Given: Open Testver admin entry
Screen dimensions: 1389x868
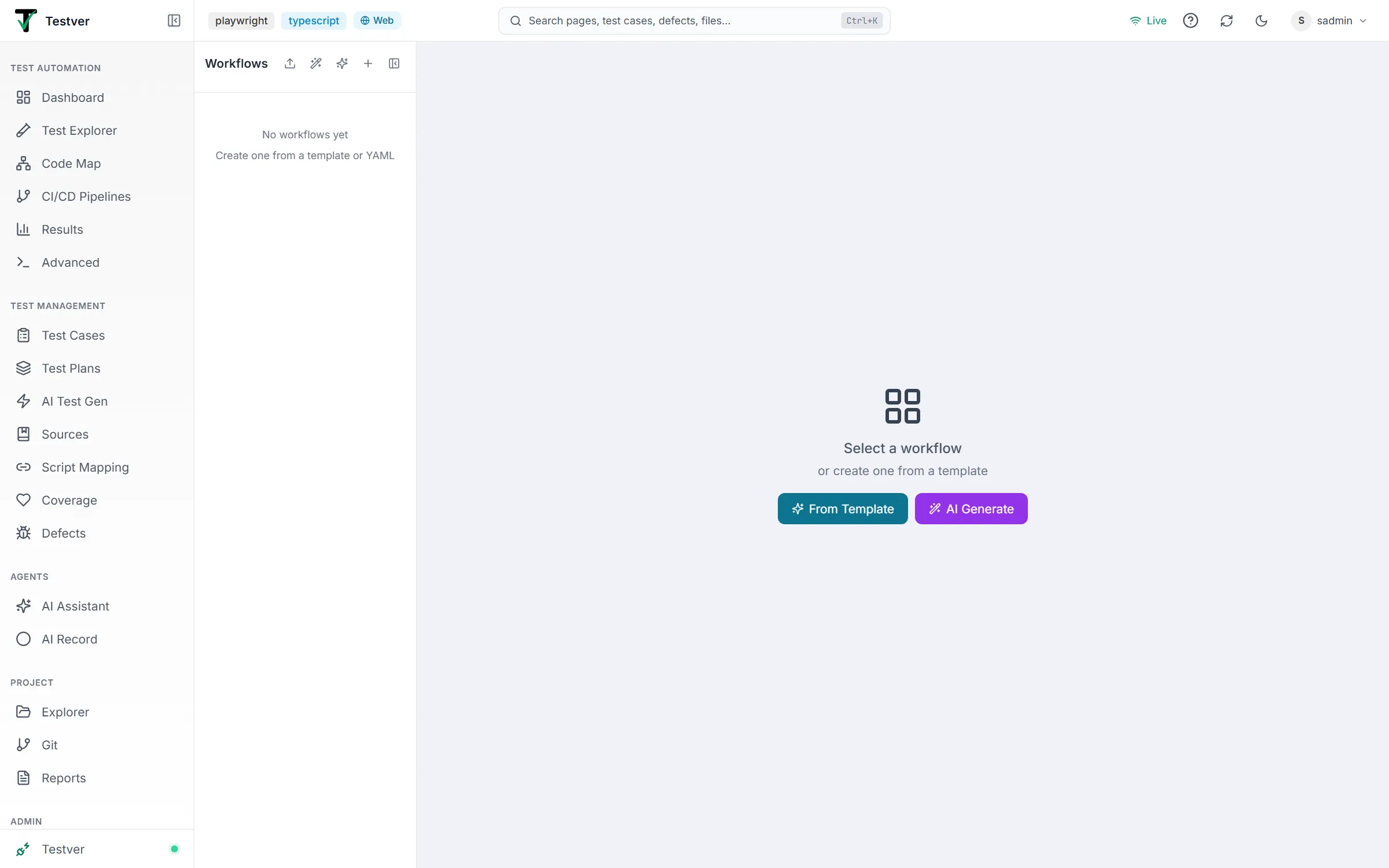Looking at the screenshot, I should pyautogui.click(x=97, y=849).
